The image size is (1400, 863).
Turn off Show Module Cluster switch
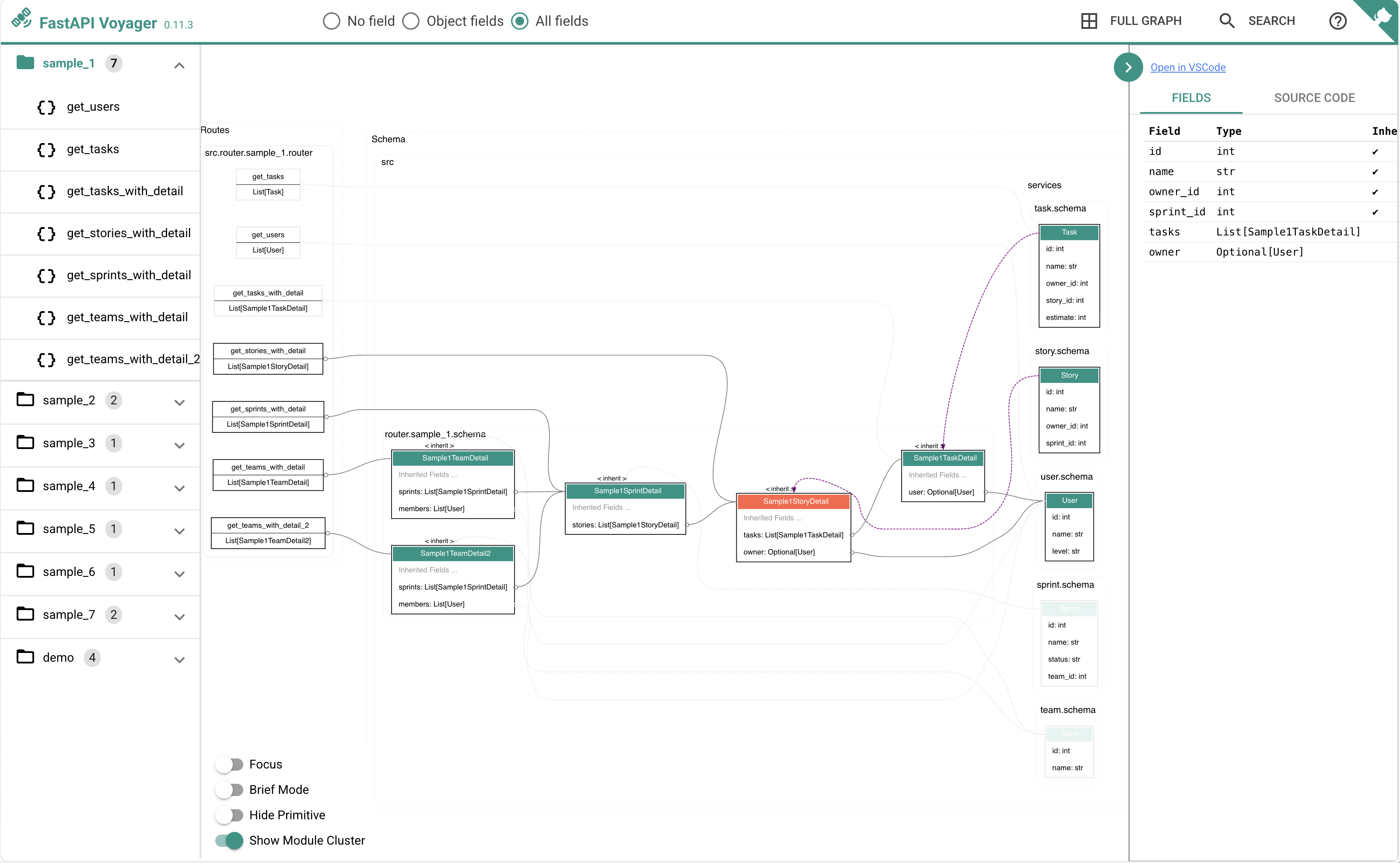click(230, 840)
